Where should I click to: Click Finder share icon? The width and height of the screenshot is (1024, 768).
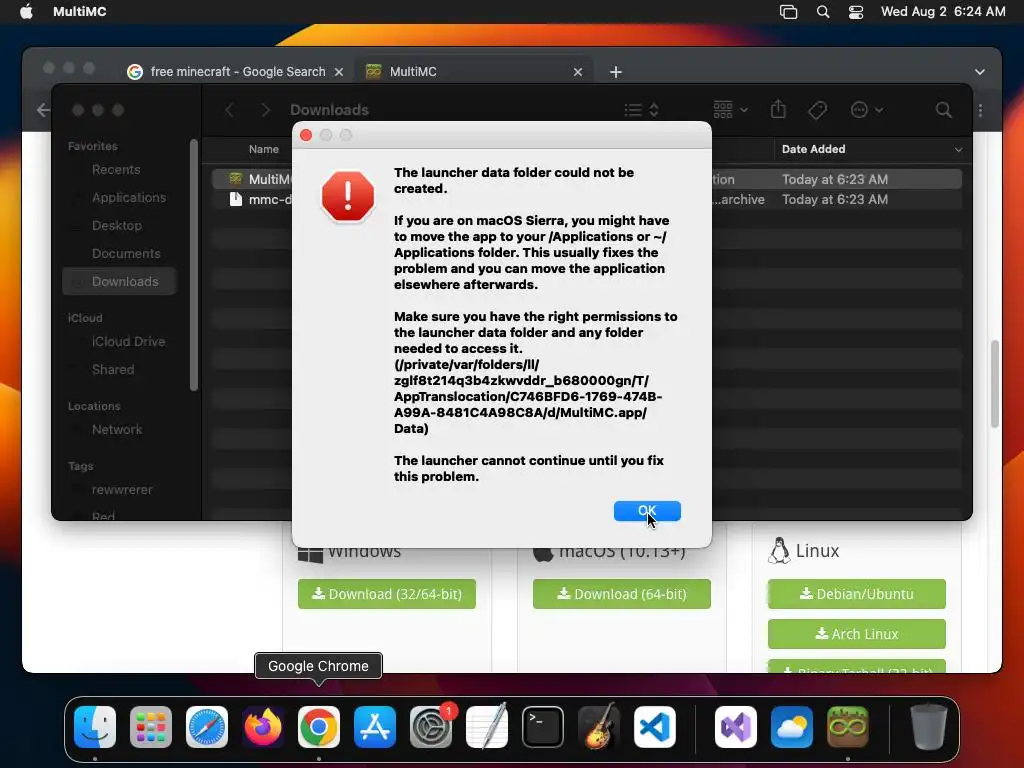point(778,109)
